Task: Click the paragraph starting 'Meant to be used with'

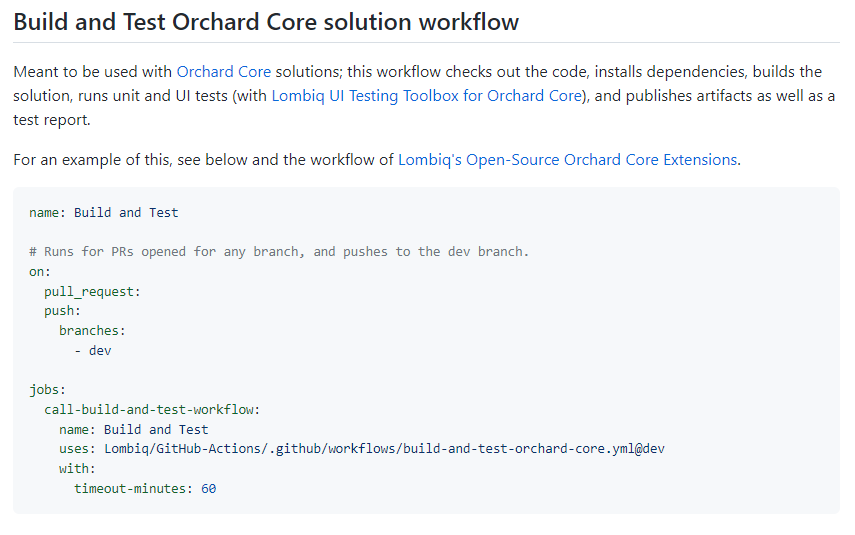Action: point(424,95)
